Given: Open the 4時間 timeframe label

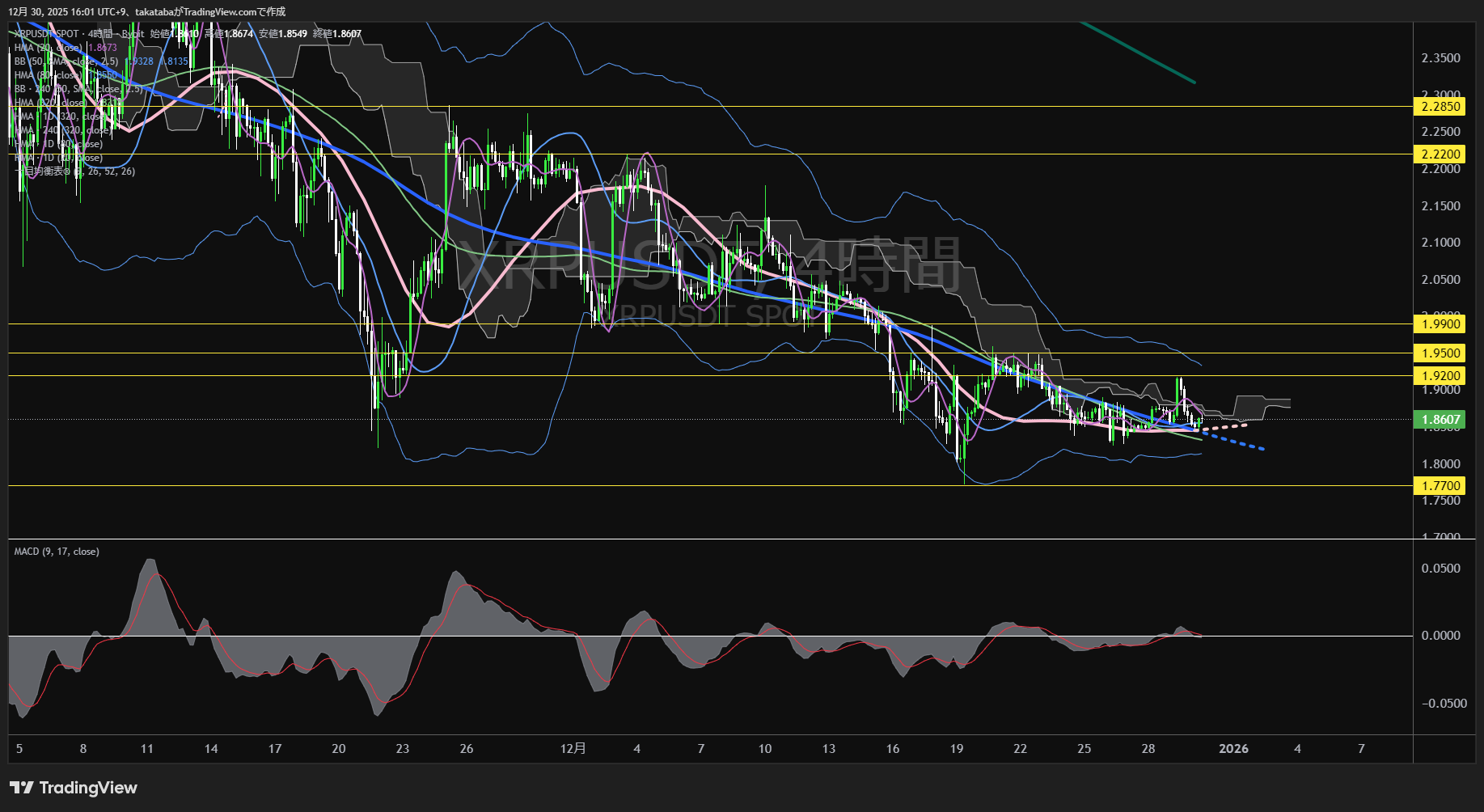Looking at the screenshot, I should pos(99,35).
